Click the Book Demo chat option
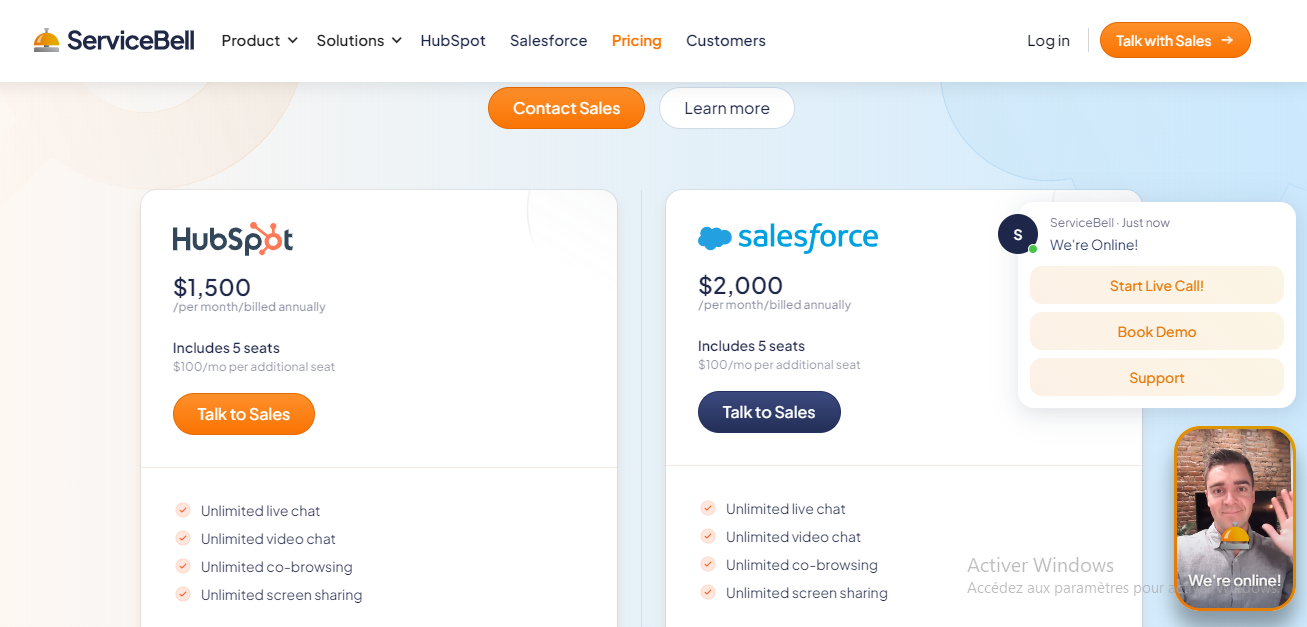 pyautogui.click(x=1157, y=331)
